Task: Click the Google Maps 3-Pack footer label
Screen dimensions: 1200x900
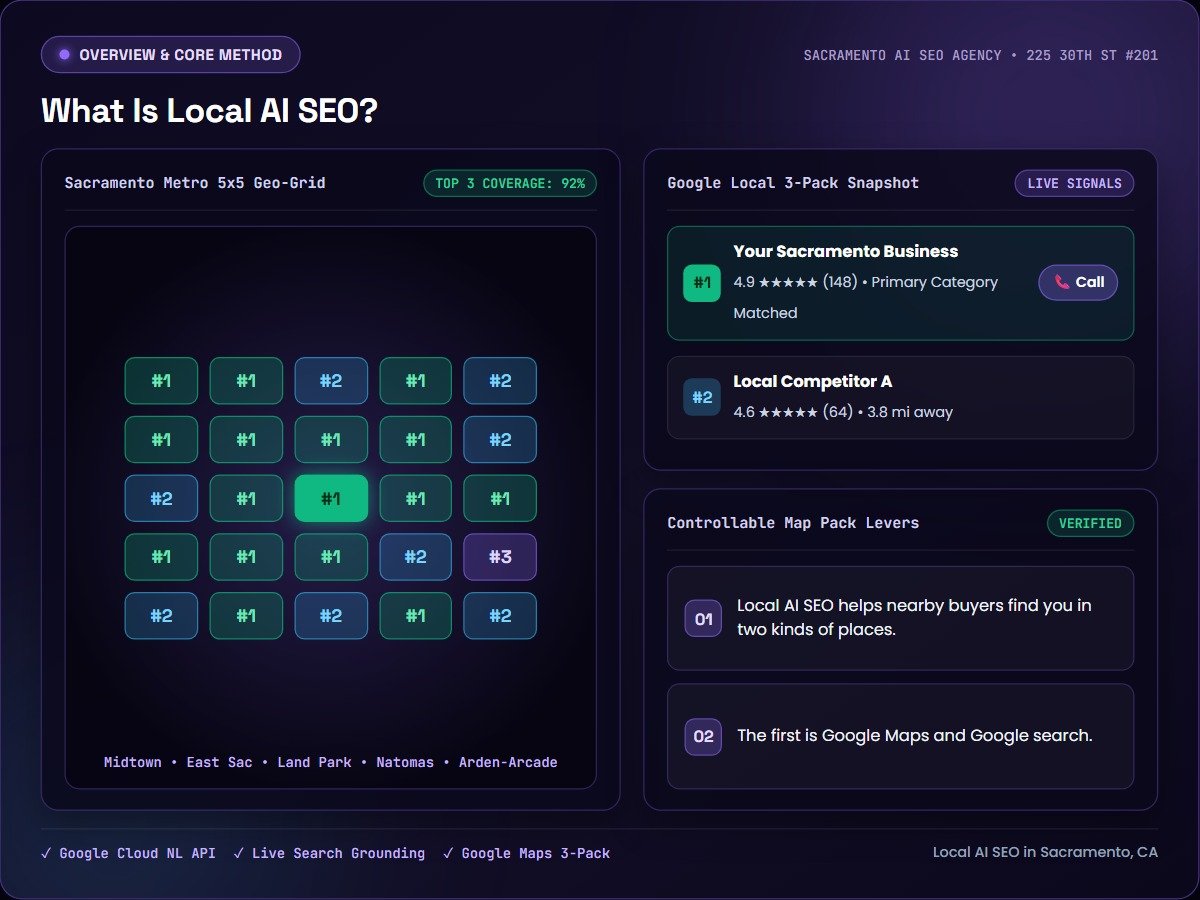Action: pos(535,853)
